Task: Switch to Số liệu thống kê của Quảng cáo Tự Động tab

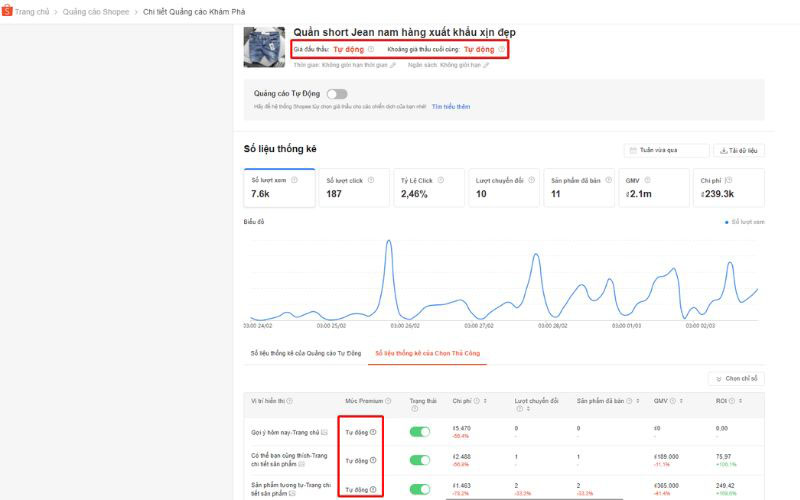Action: (x=306, y=353)
